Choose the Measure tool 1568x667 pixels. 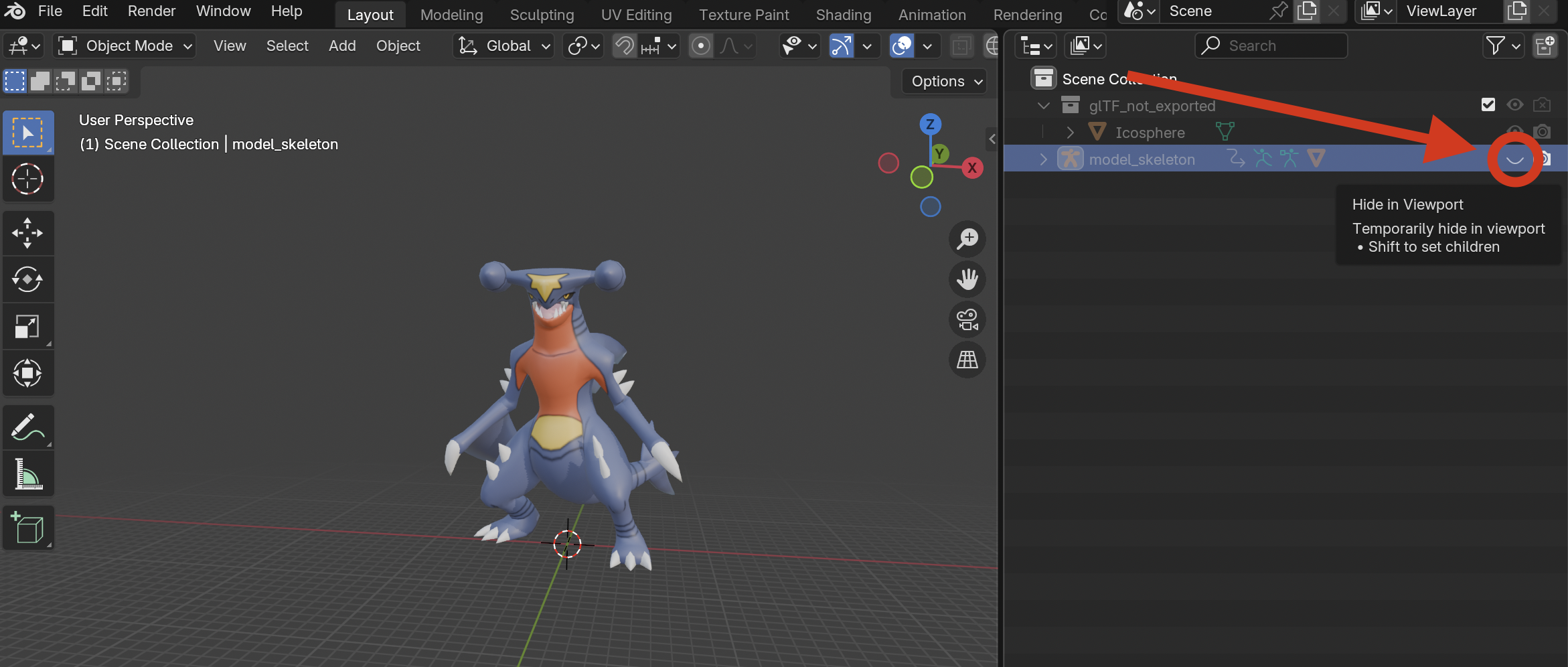28,474
